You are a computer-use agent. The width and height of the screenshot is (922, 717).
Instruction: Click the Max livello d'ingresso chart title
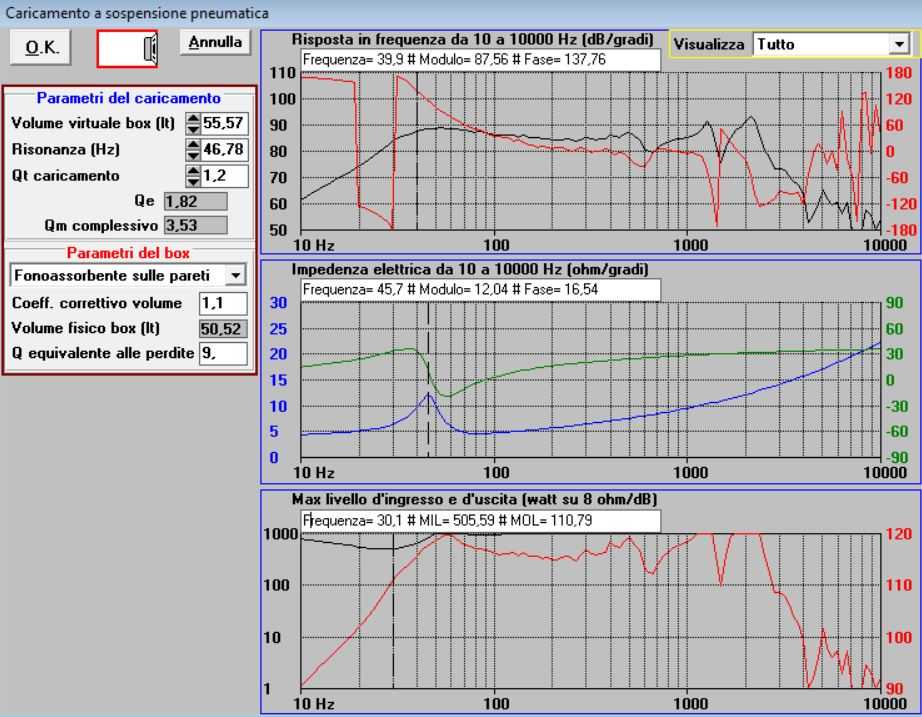point(475,499)
